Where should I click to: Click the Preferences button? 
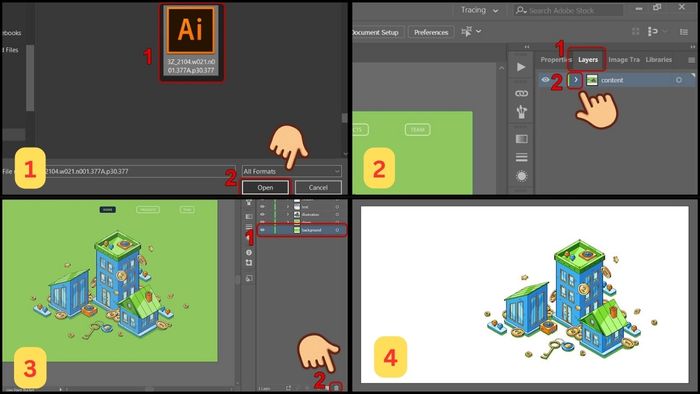(431, 32)
